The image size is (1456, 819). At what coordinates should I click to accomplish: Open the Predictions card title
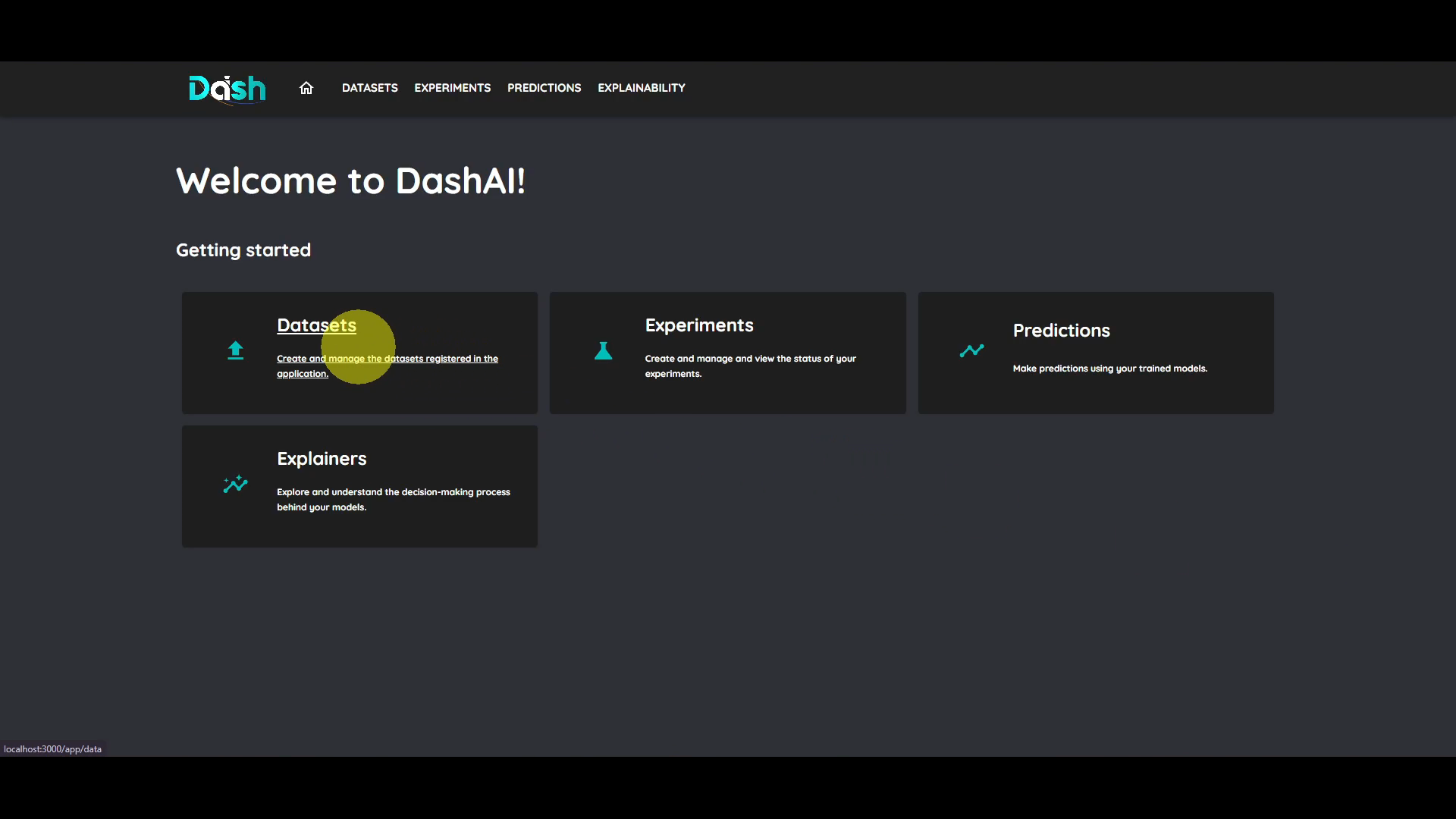click(1062, 331)
